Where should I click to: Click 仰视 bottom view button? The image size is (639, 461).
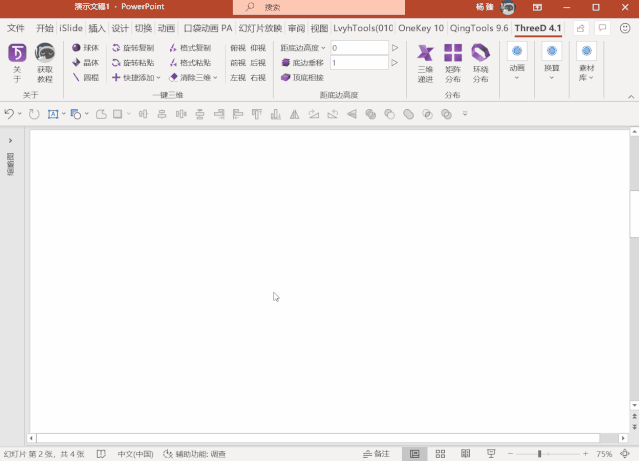(x=258, y=48)
